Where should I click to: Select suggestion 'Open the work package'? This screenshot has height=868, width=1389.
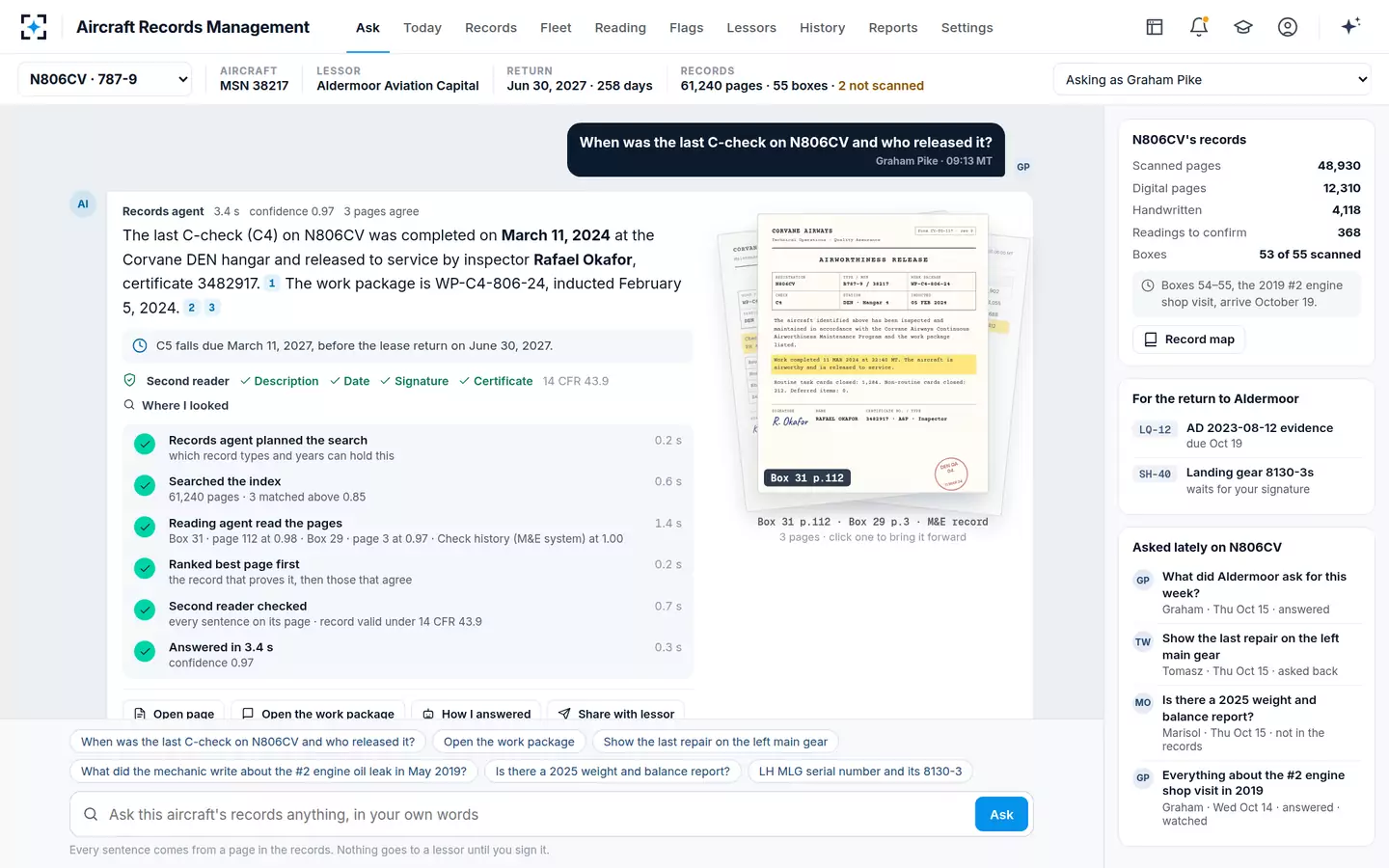pyautogui.click(x=509, y=742)
